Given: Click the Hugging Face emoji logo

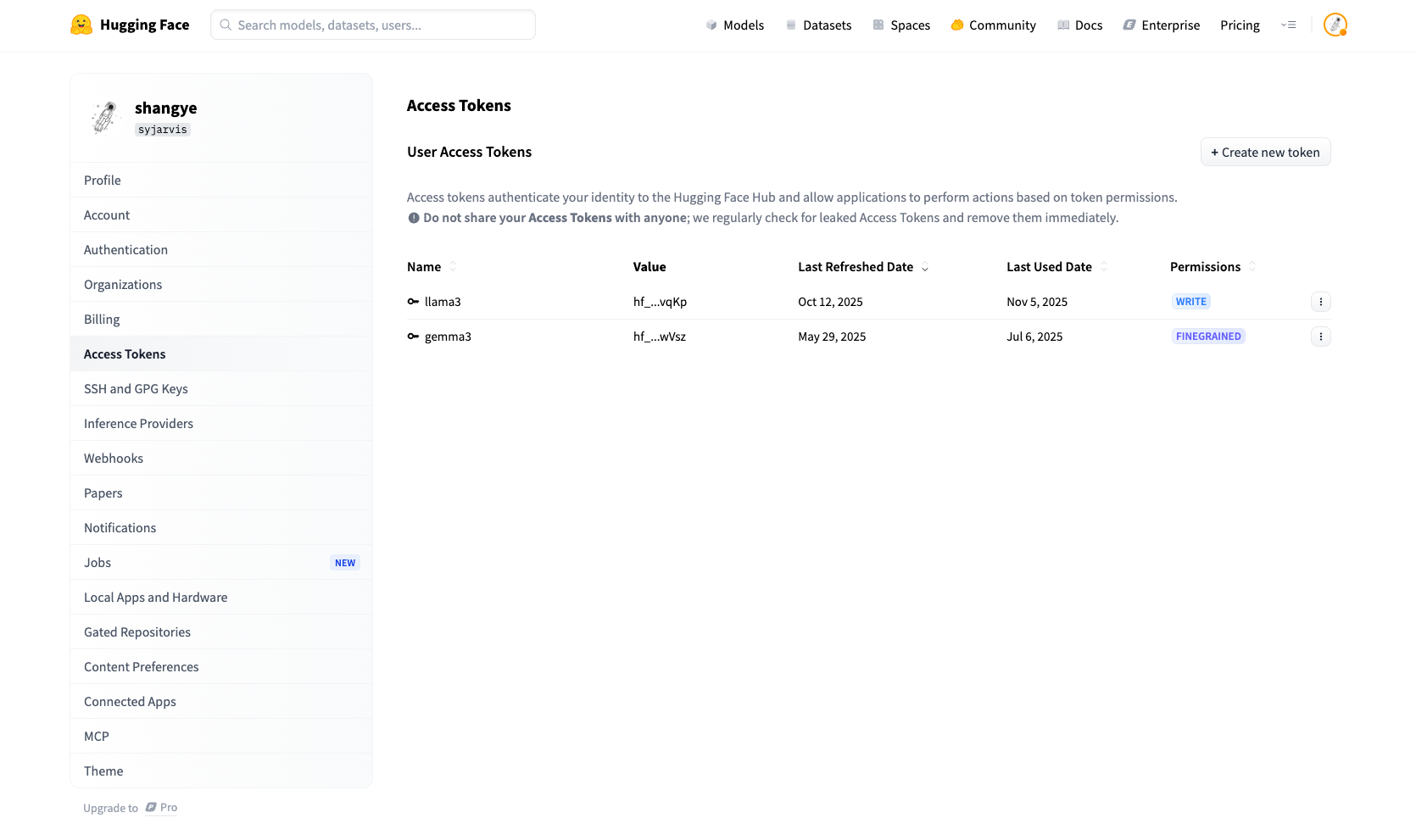Looking at the screenshot, I should pyautogui.click(x=81, y=25).
